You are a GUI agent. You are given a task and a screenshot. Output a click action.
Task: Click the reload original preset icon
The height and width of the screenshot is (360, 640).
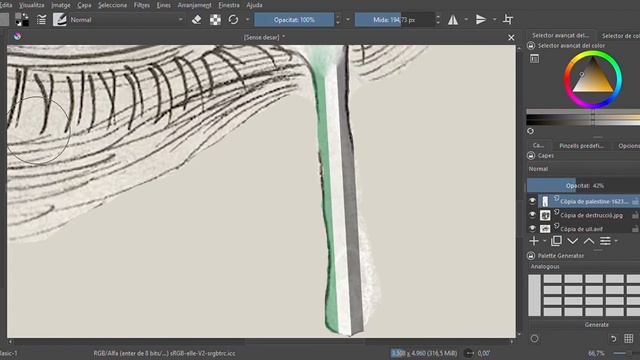pyautogui.click(x=233, y=19)
